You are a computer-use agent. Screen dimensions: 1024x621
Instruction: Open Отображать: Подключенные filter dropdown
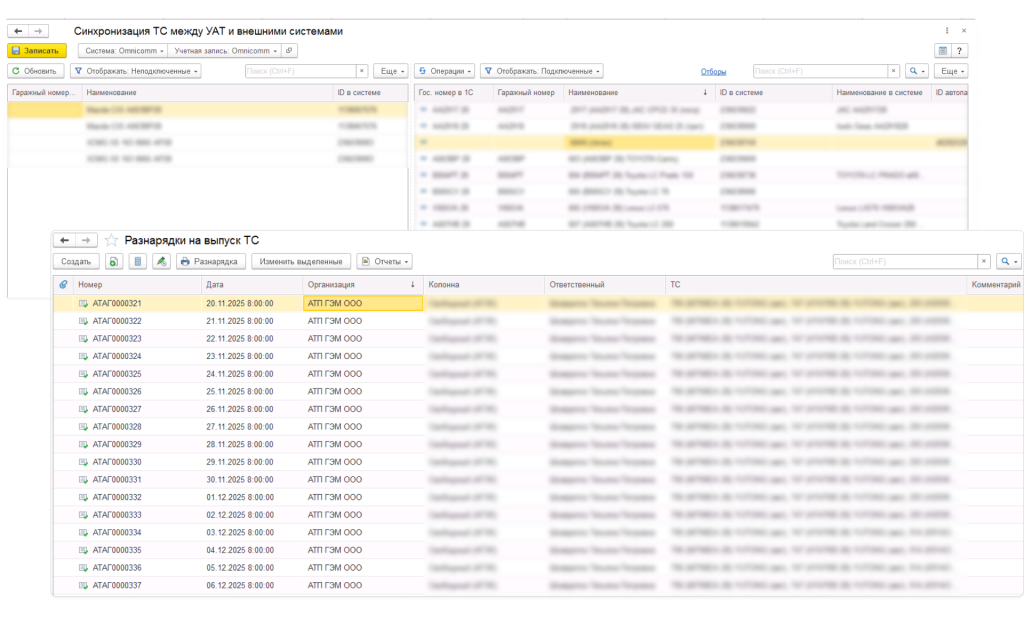(542, 71)
